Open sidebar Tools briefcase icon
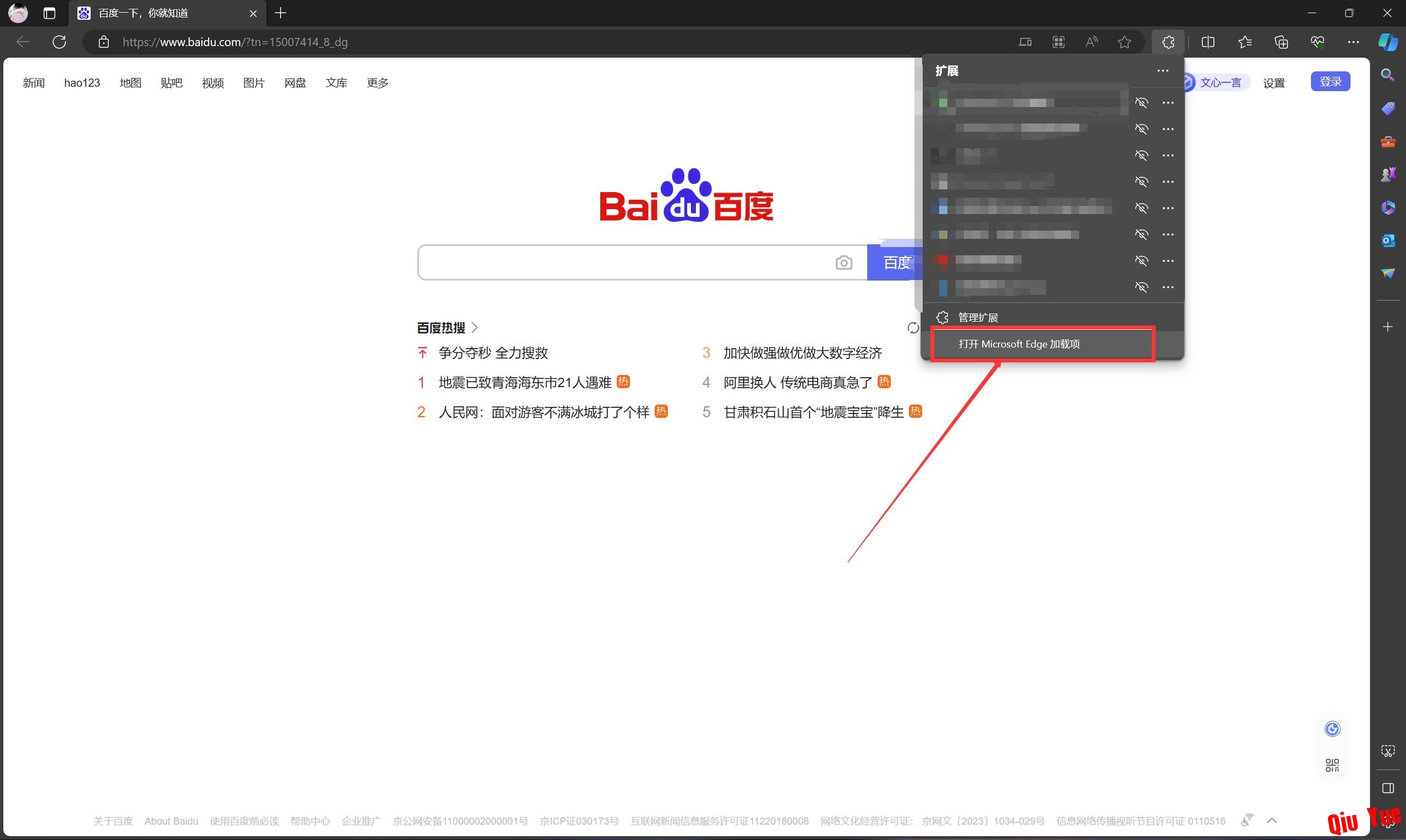Viewport: 1406px width, 840px height. tap(1388, 142)
